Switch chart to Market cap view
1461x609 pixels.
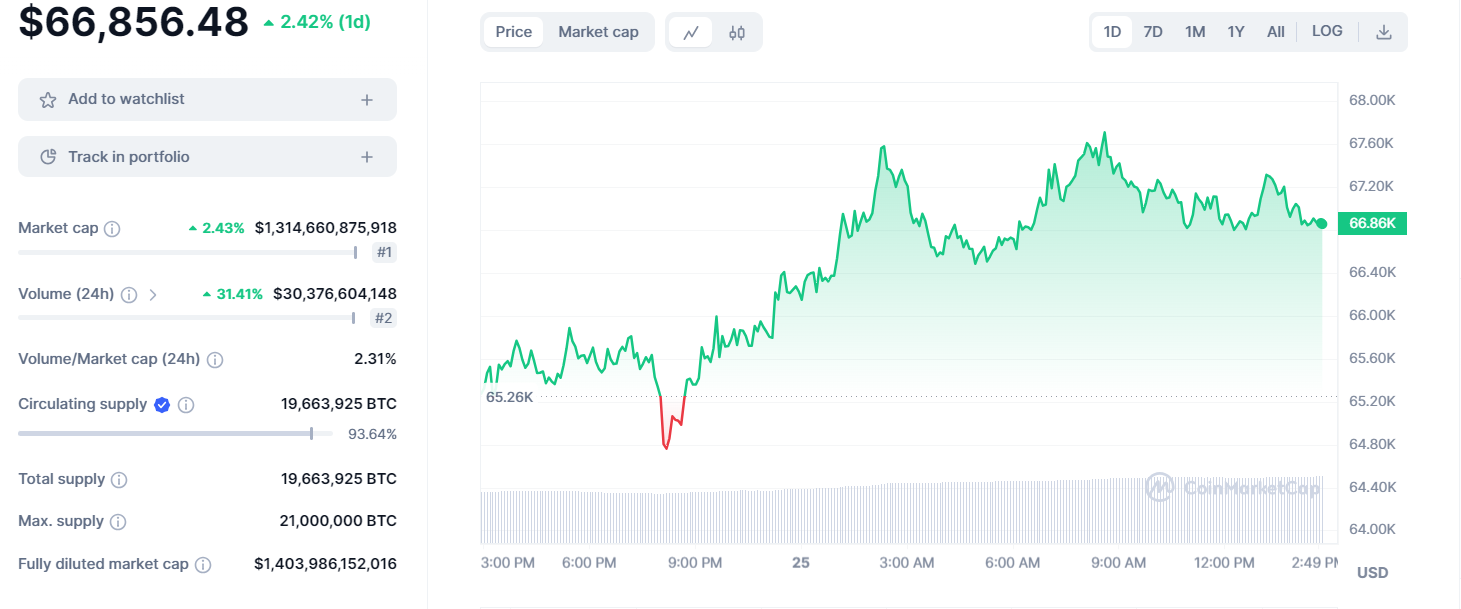point(598,32)
